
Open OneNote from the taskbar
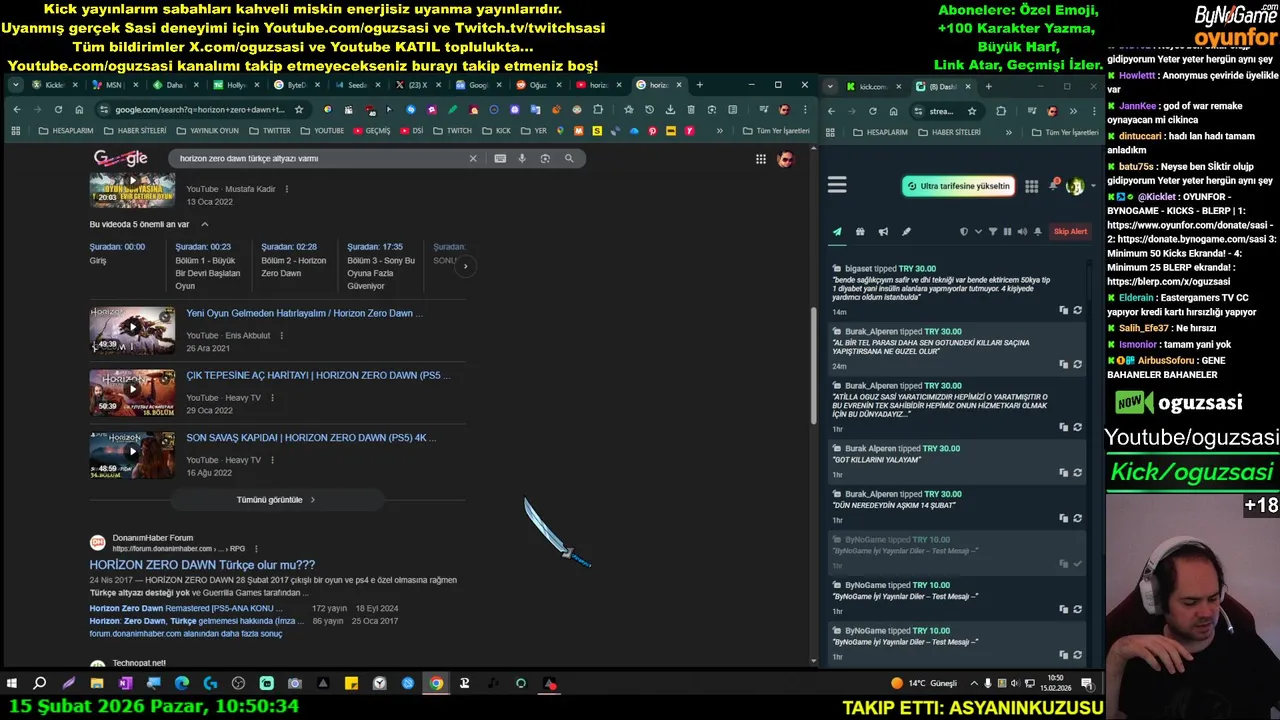click(x=125, y=684)
